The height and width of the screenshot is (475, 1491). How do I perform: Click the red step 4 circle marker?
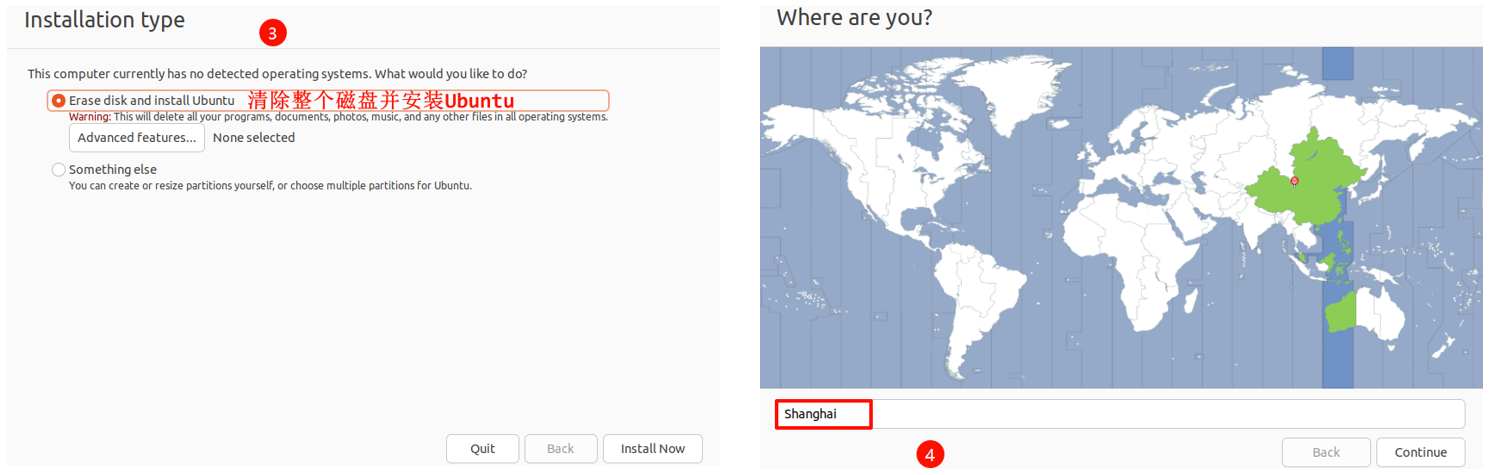pos(930,455)
